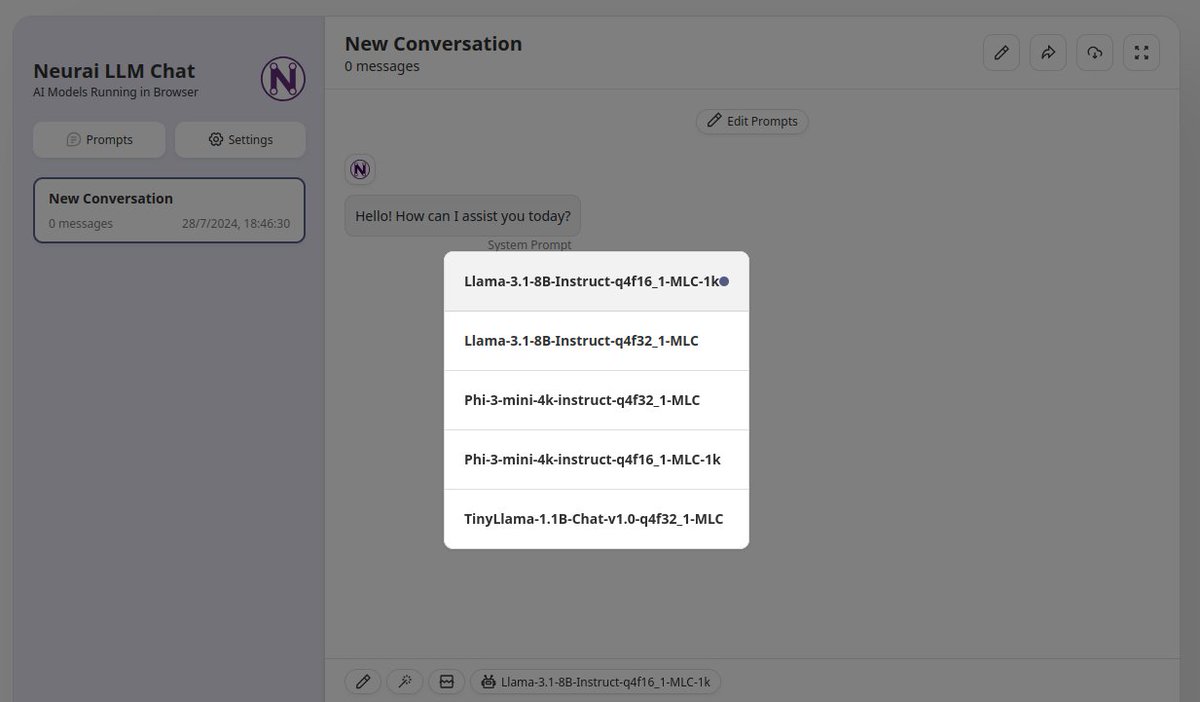Click the selected-model dot indicator in the list
This screenshot has height=702, width=1200.
pos(724,282)
